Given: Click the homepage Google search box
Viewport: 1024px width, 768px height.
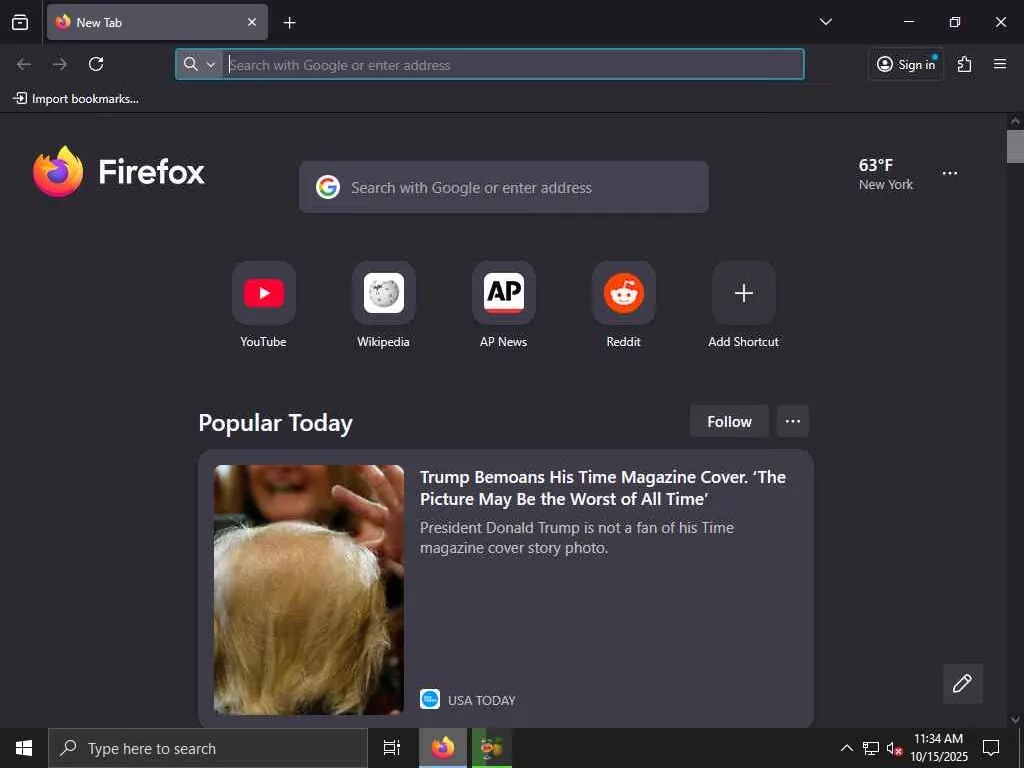Looking at the screenshot, I should [504, 187].
